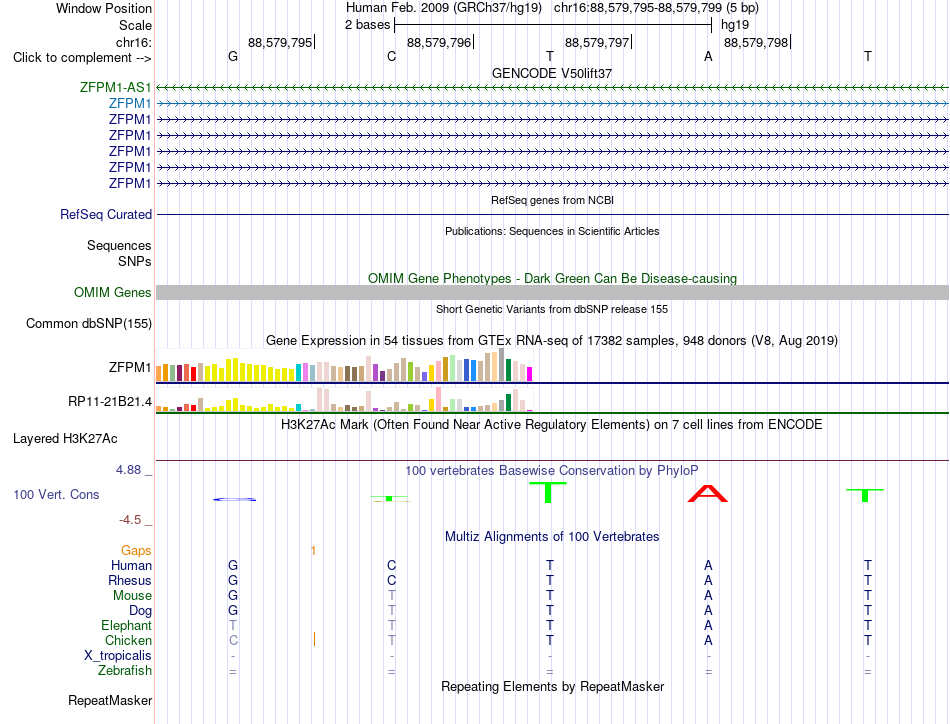Click the blue flattened G PhyloP logo

point(234,499)
